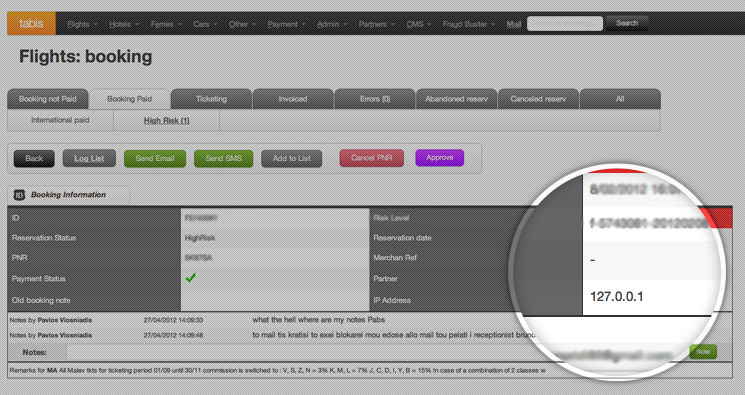The image size is (745, 395).
Task: Click the 127.0.0.1 IP address value
Action: (x=617, y=297)
